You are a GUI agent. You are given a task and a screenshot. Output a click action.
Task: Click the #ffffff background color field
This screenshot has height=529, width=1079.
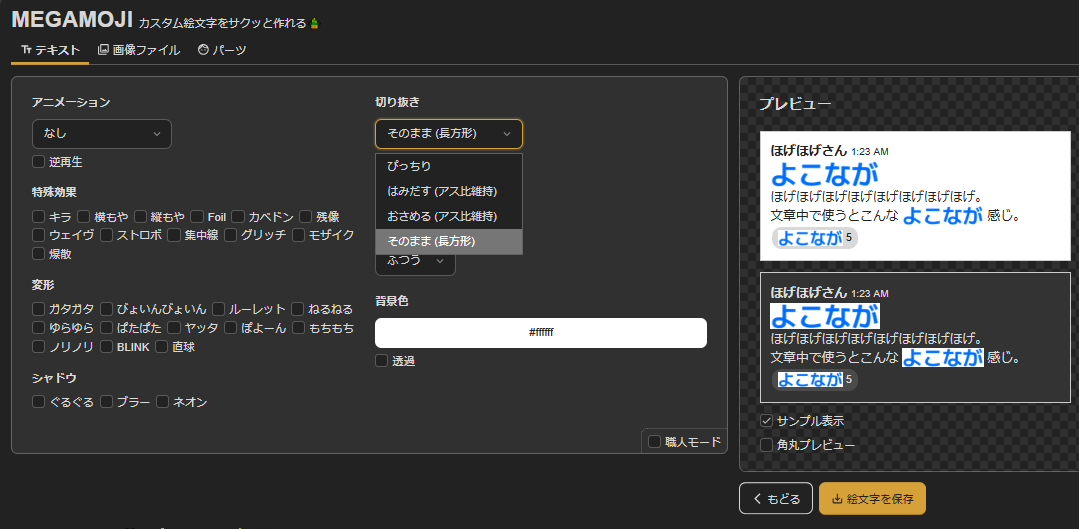point(540,332)
